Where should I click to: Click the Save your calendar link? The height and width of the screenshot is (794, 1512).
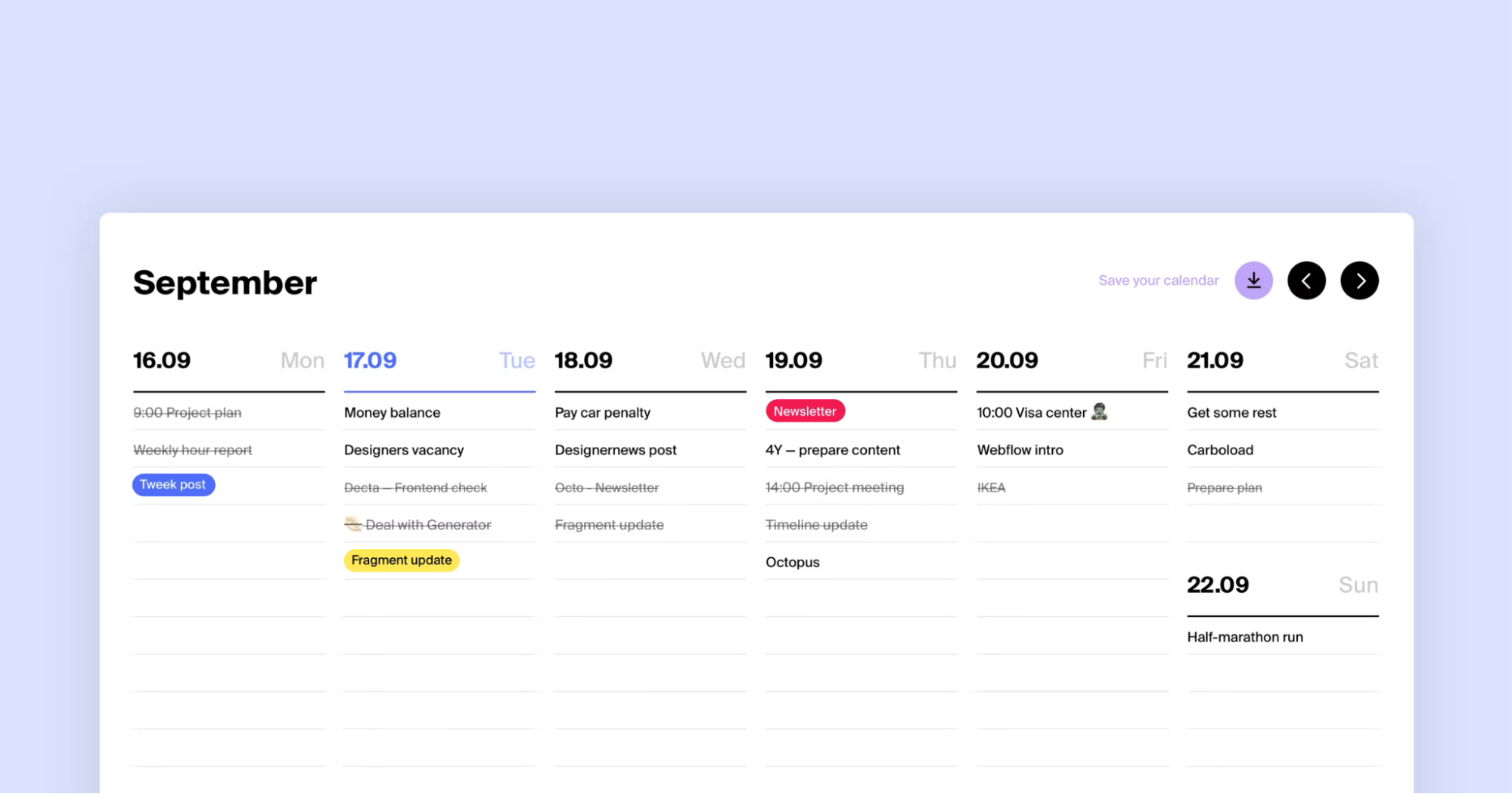click(1158, 280)
